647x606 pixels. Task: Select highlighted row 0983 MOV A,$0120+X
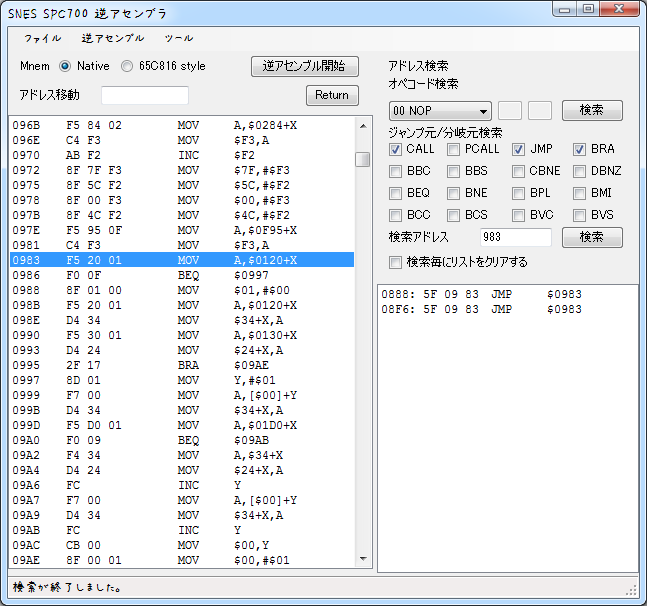point(182,260)
